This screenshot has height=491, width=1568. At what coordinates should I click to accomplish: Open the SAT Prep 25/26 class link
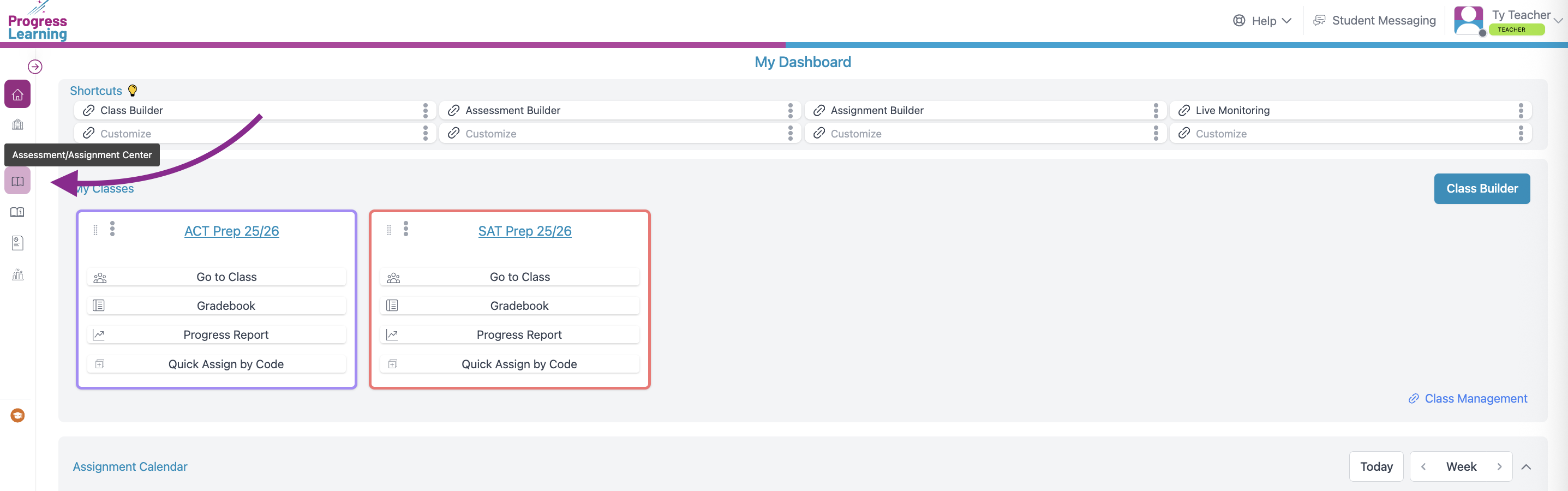(x=525, y=231)
